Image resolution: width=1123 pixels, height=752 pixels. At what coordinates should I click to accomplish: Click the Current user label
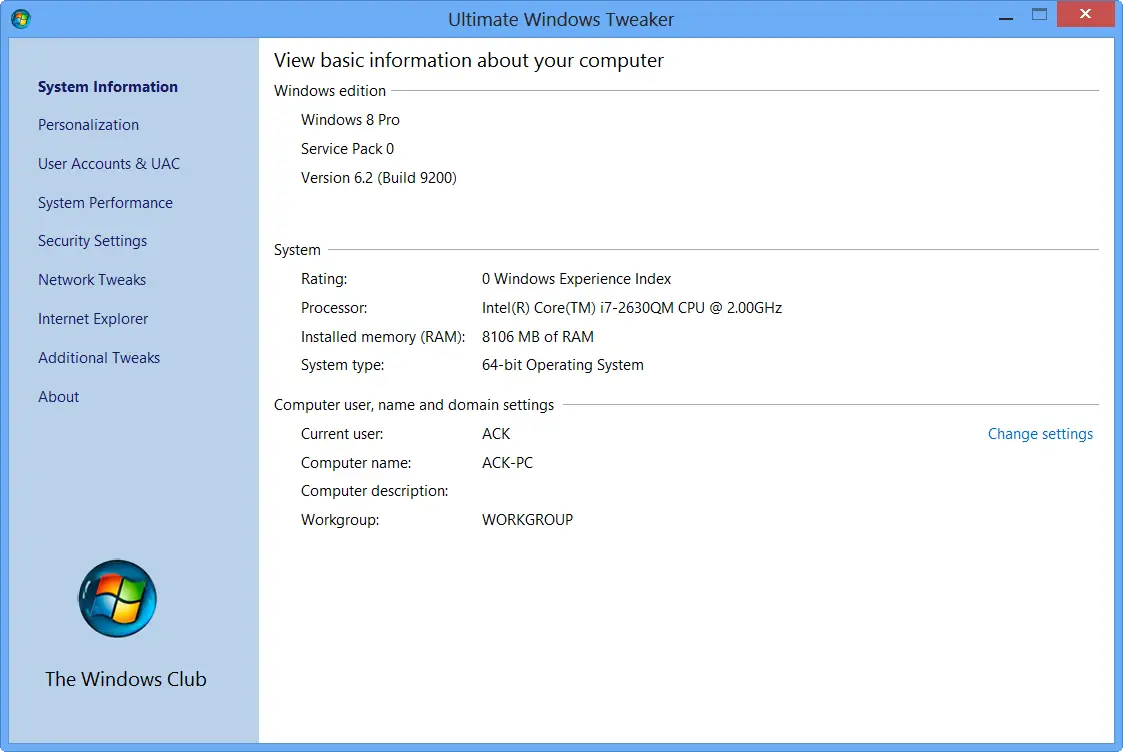(x=342, y=434)
